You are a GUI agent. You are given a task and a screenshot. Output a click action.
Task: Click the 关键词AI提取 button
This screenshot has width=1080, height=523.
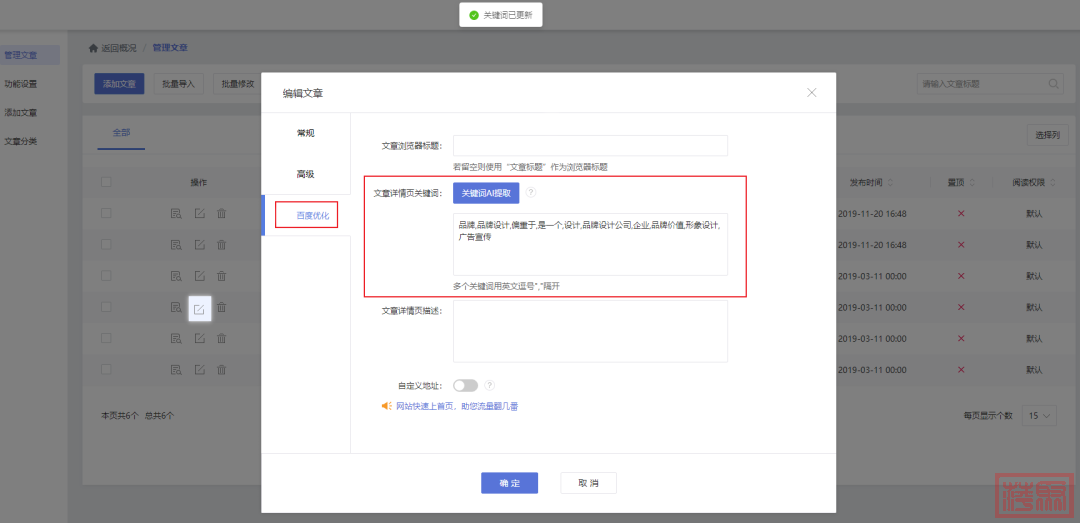(486, 193)
